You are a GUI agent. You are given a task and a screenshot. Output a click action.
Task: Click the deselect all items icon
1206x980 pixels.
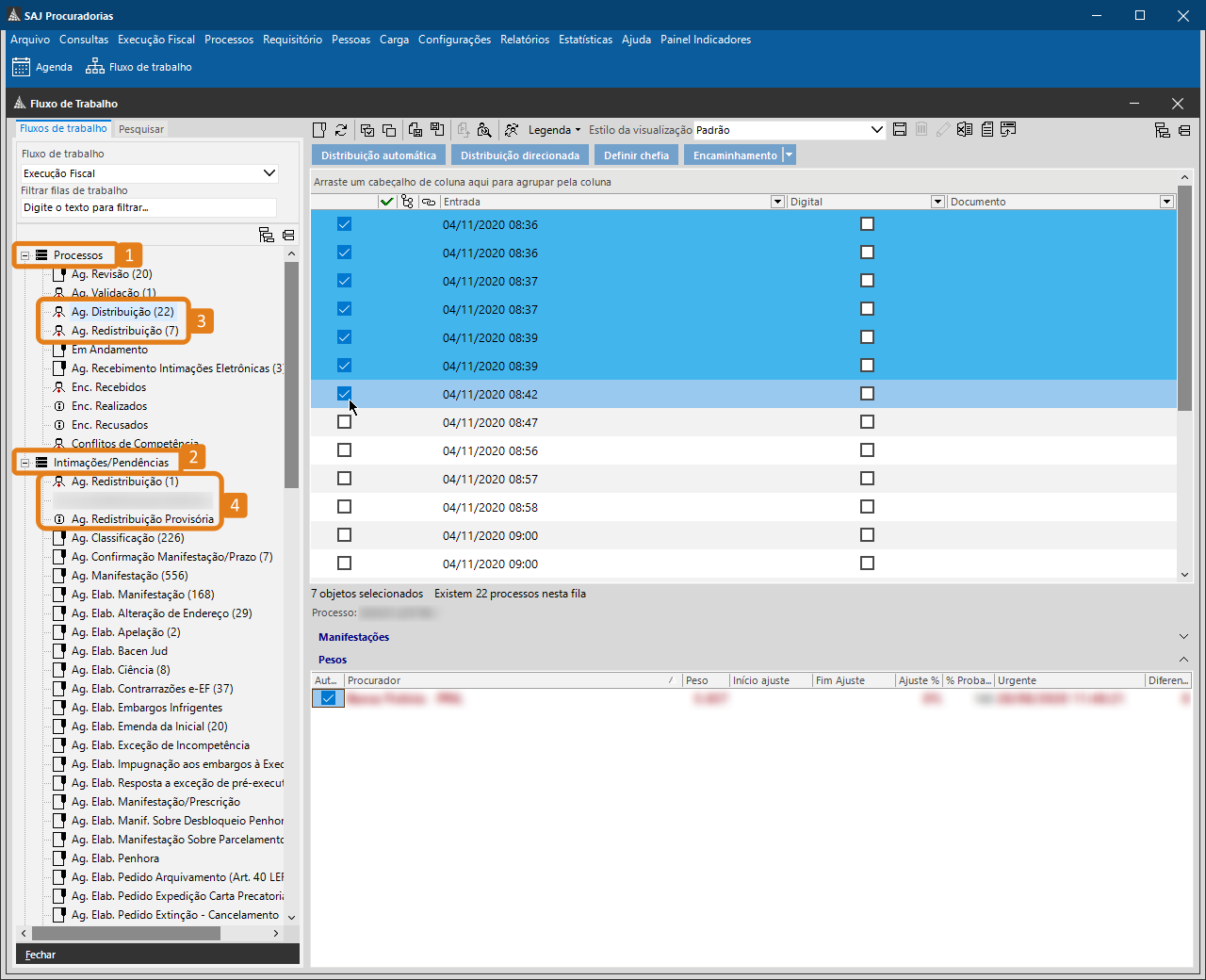[x=389, y=130]
